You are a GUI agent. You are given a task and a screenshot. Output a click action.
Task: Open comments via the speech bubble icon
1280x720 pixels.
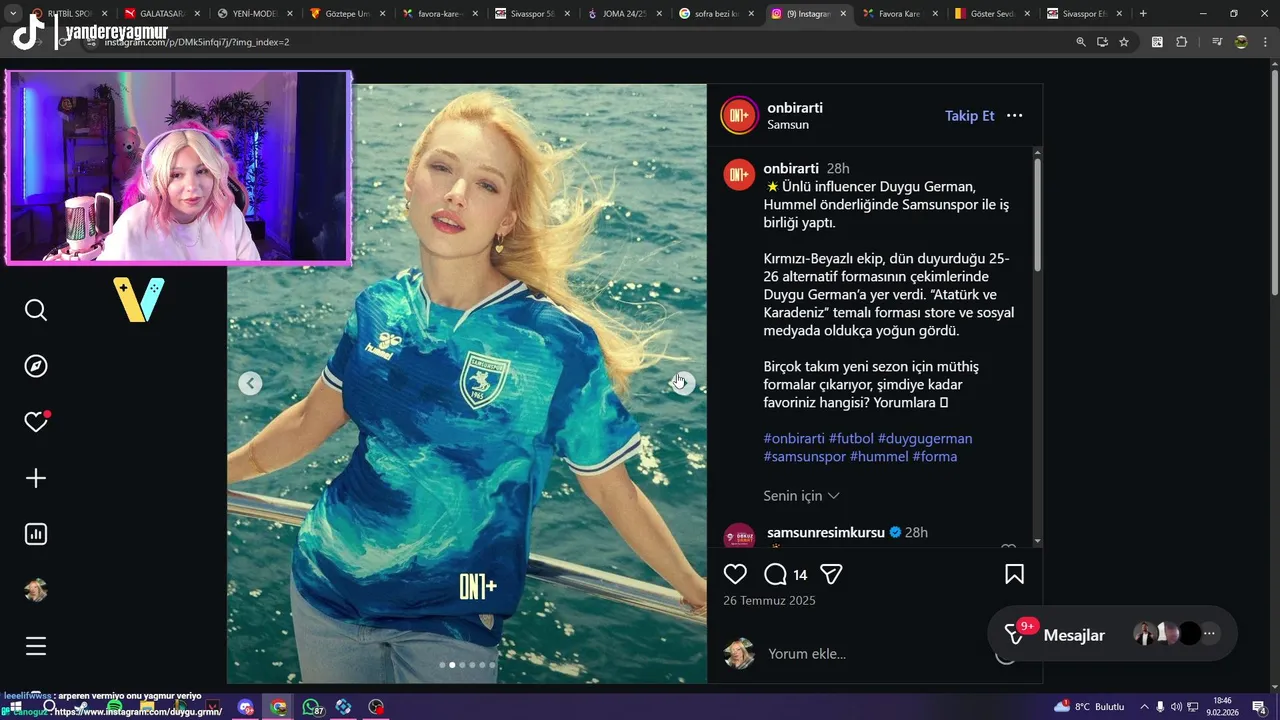click(775, 574)
